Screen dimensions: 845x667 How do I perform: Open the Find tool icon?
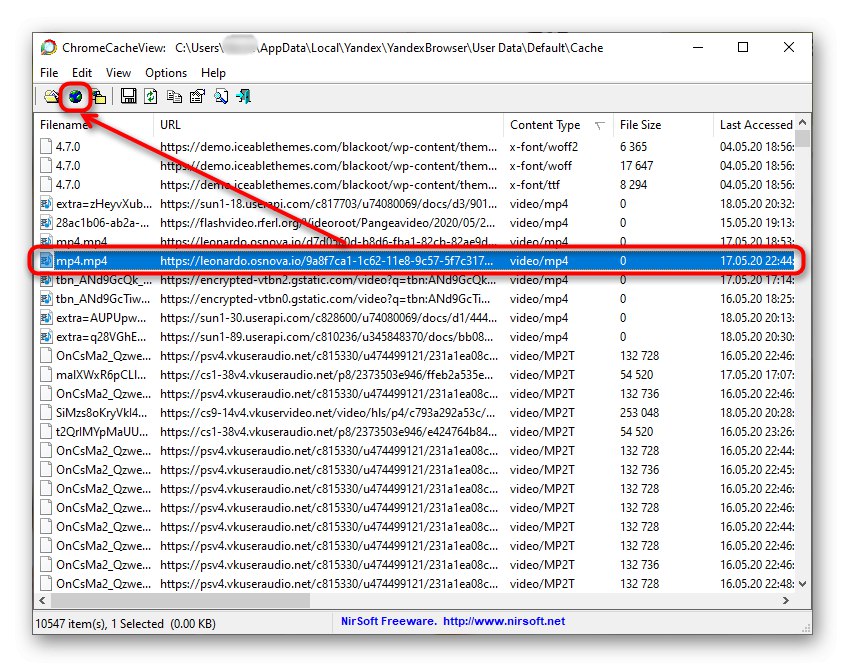click(x=220, y=96)
